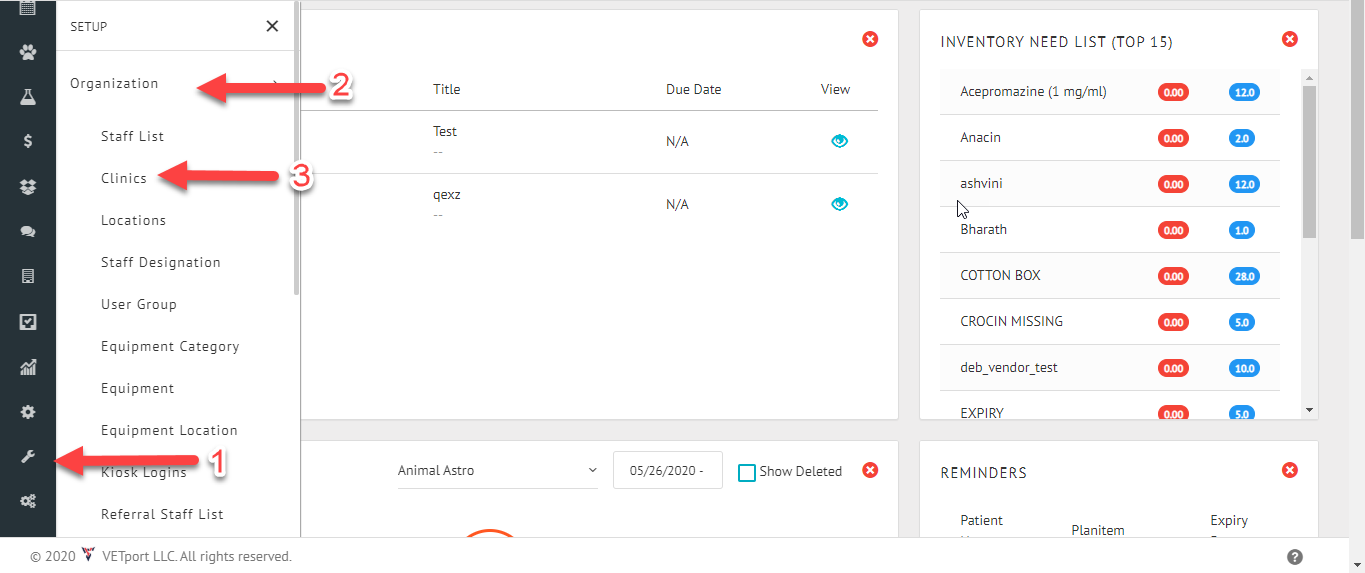Click the CROCIN MISSING inventory item
Image resolution: width=1365 pixels, height=573 pixels.
pyautogui.click(x=1011, y=321)
